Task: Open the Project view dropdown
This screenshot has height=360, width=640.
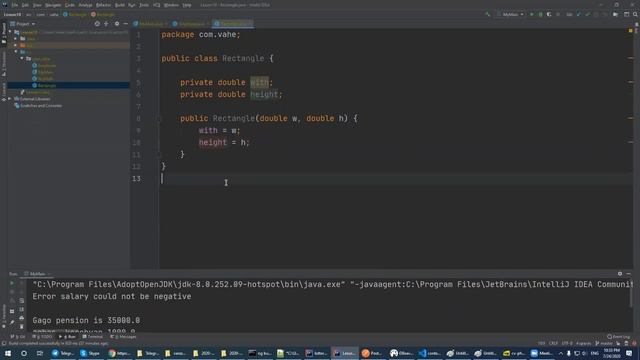Action: tap(23, 24)
